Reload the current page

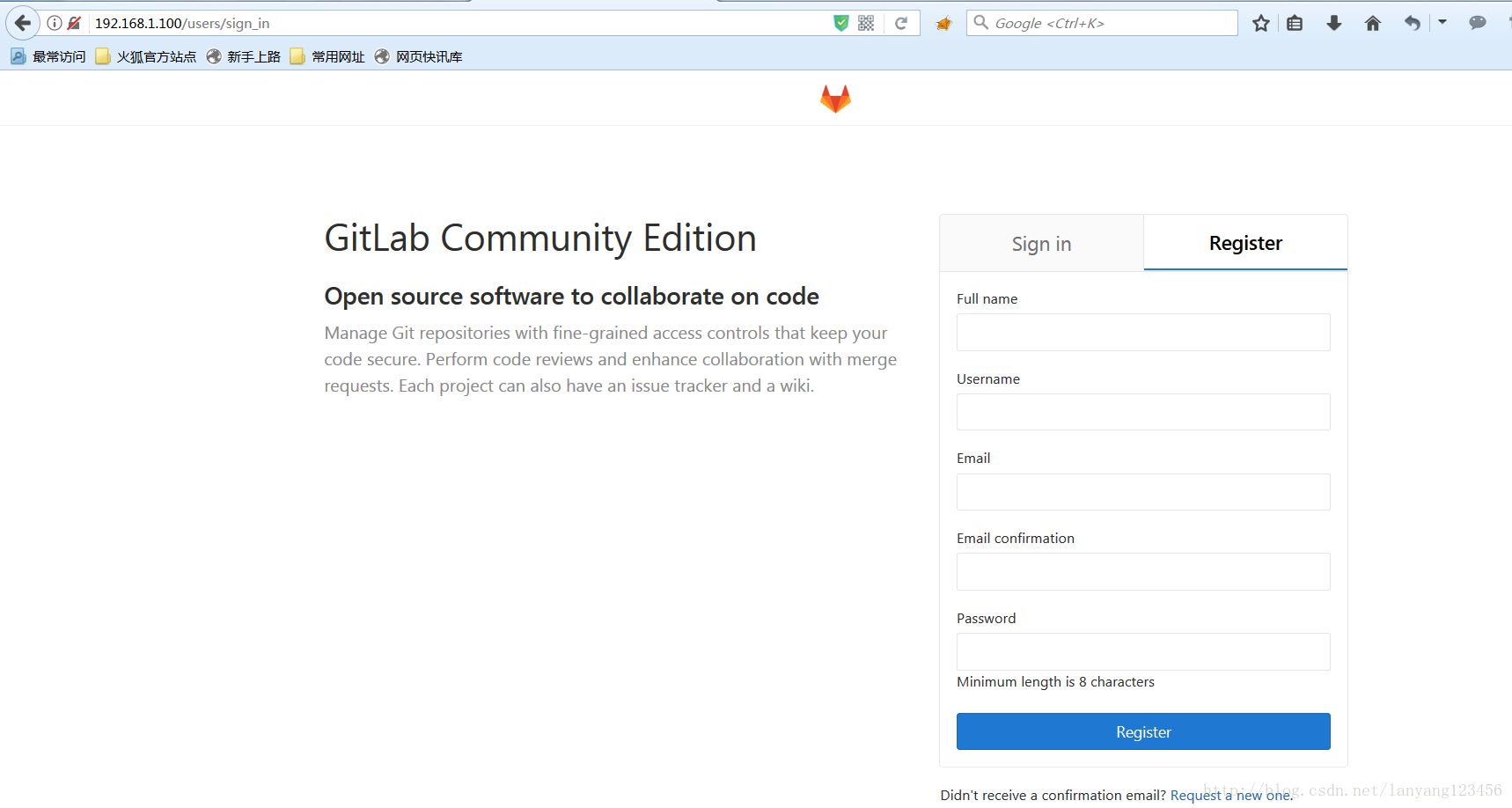(x=901, y=23)
